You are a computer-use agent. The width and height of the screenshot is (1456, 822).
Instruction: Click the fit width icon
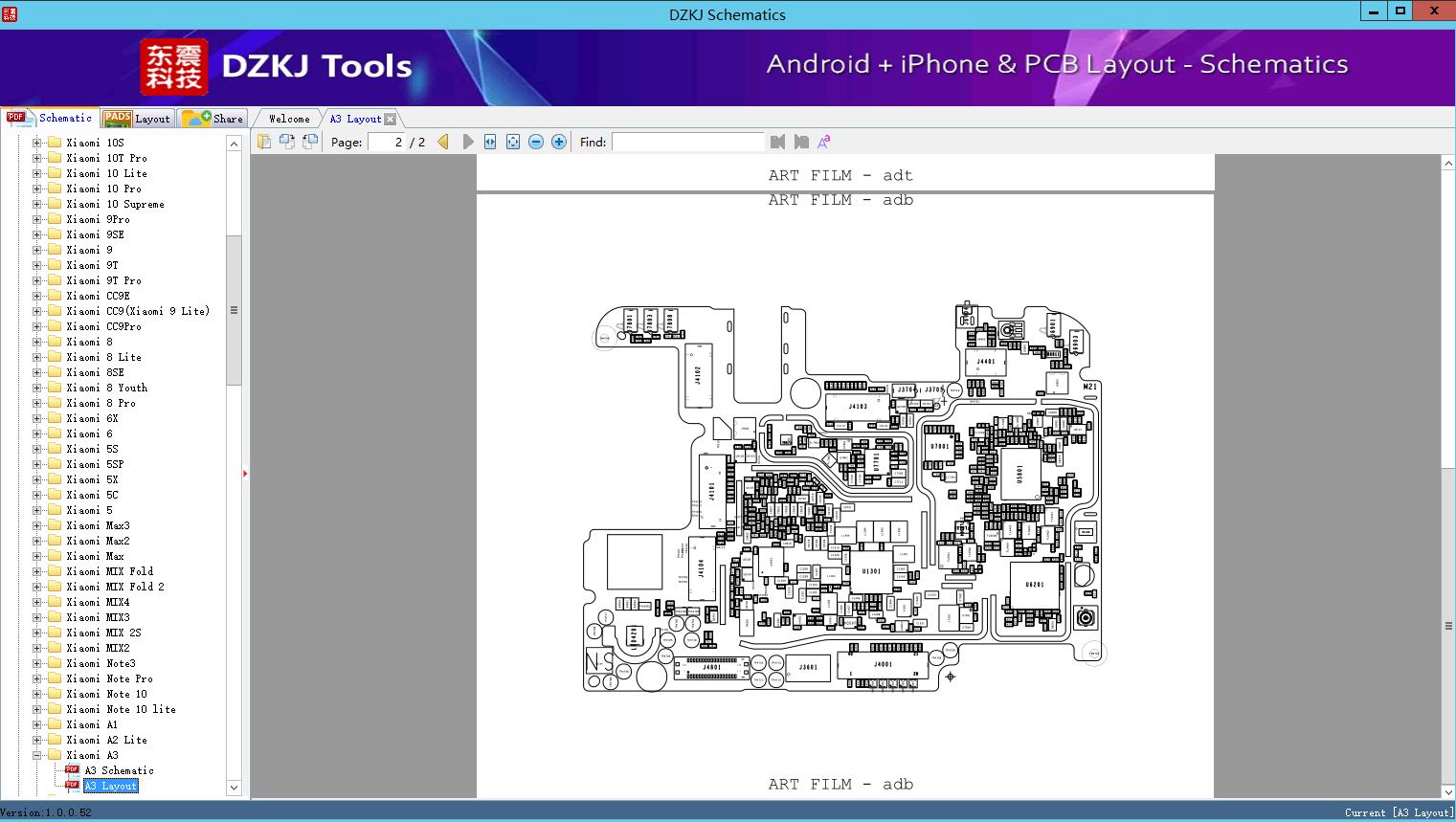coord(490,142)
